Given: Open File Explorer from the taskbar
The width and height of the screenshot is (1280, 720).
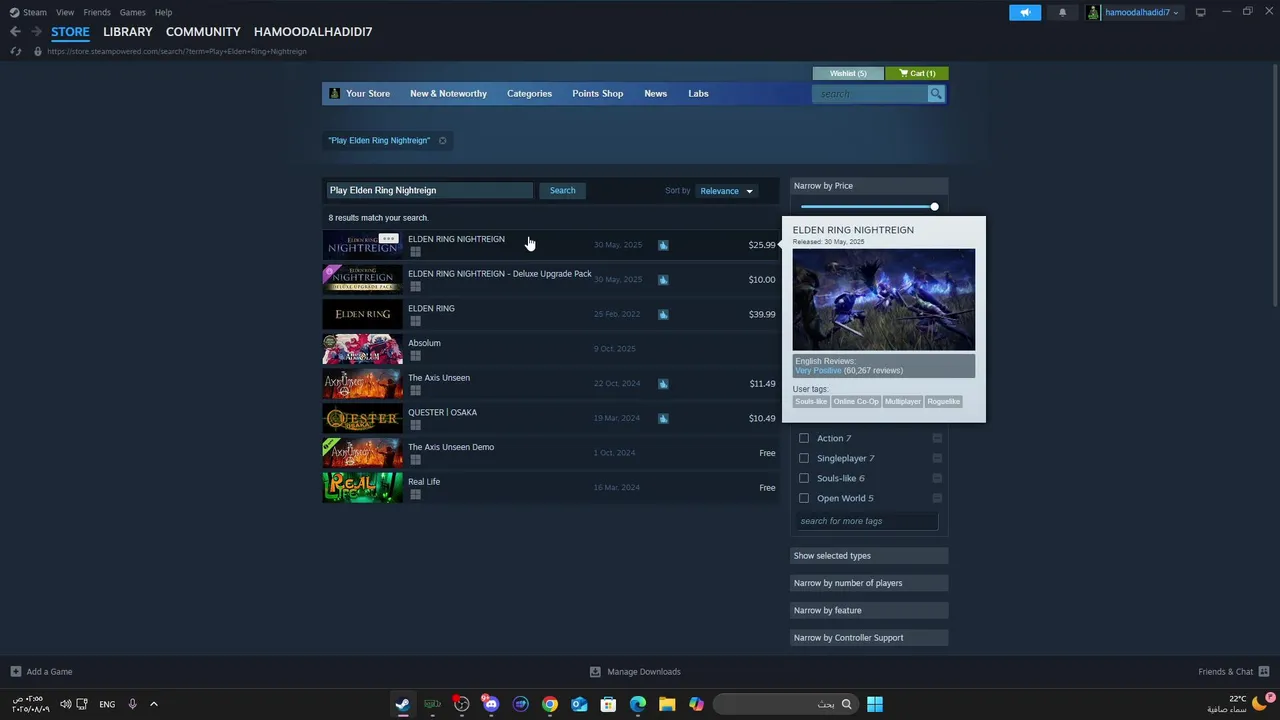Looking at the screenshot, I should coord(667,704).
